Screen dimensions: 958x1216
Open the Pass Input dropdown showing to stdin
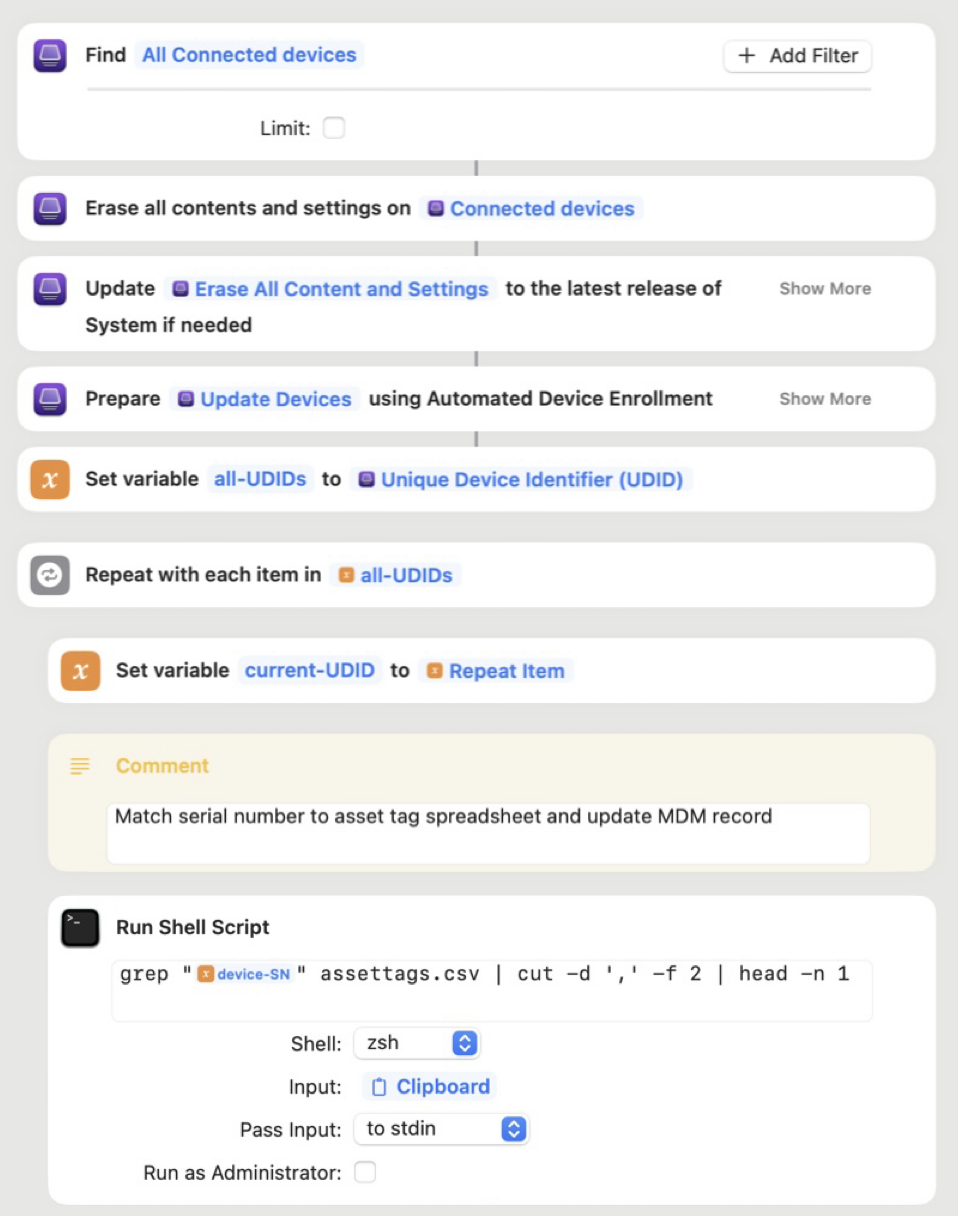click(x=441, y=1129)
